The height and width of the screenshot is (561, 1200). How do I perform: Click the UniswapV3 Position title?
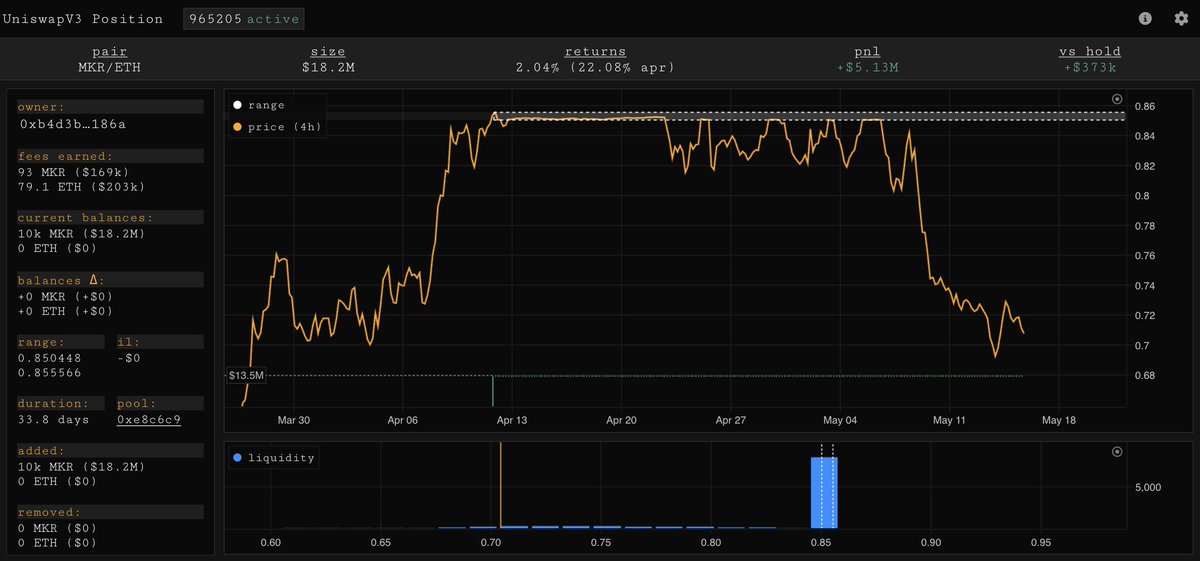coord(84,19)
